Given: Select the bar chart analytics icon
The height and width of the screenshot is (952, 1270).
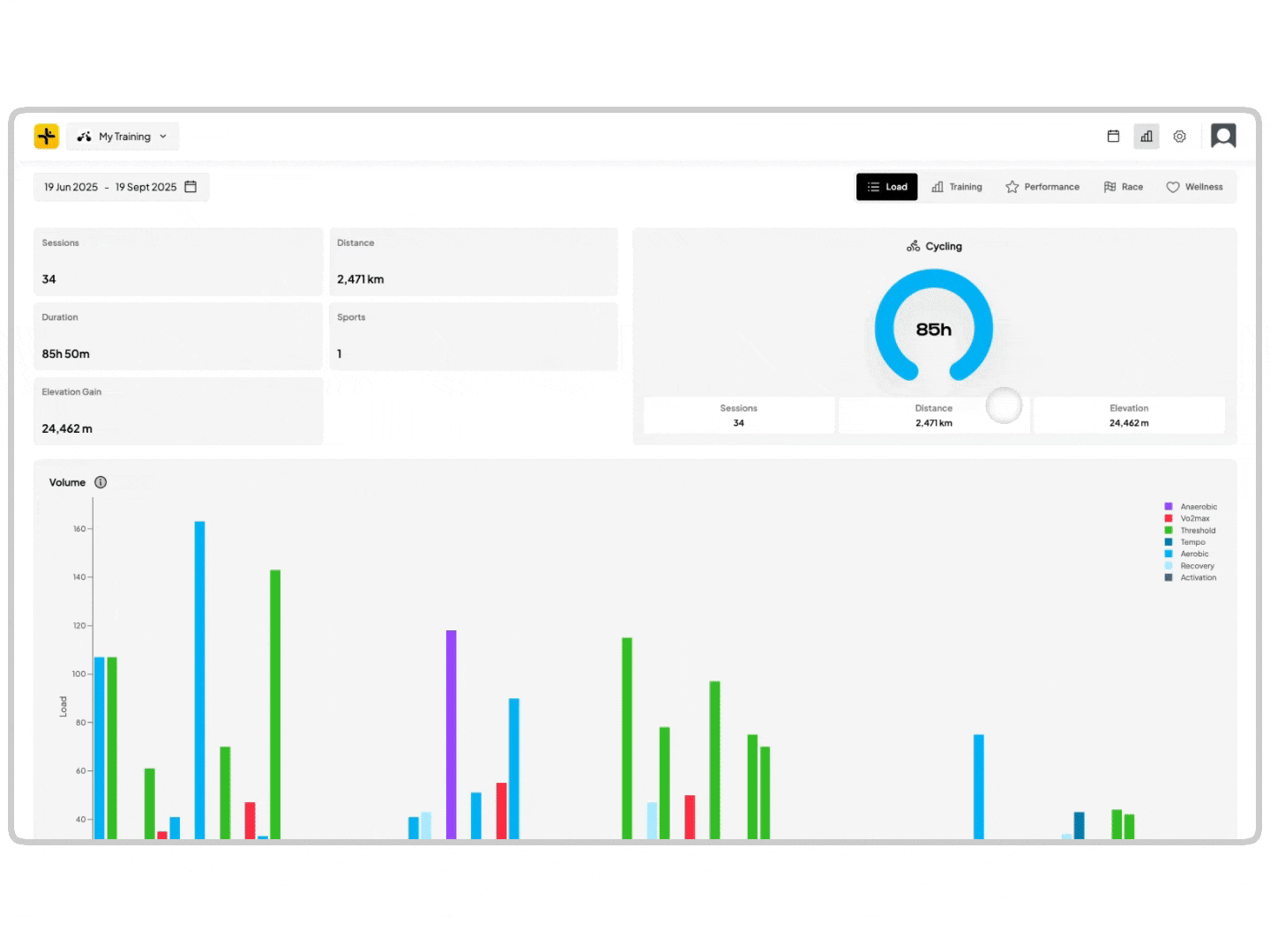Looking at the screenshot, I should coord(1146,137).
